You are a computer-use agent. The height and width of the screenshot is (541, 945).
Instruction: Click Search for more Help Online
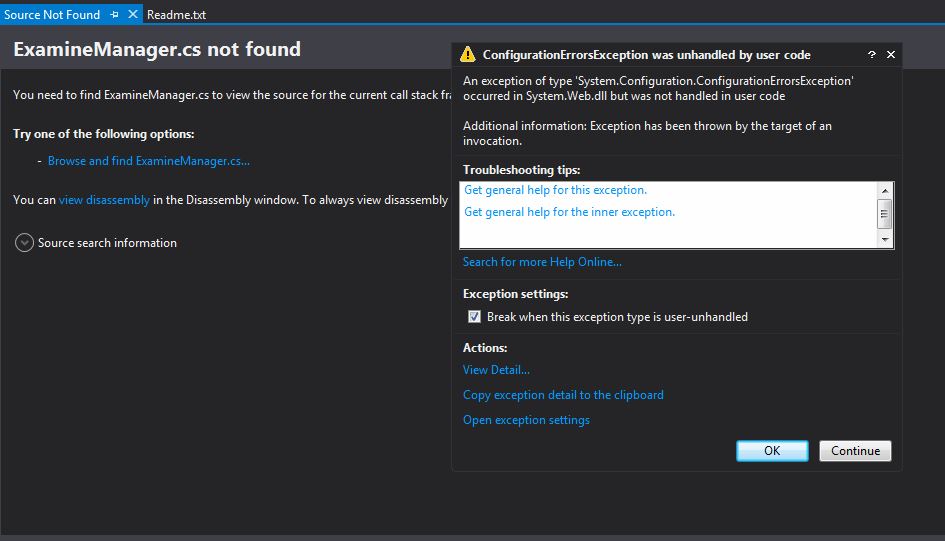pyautogui.click(x=542, y=262)
